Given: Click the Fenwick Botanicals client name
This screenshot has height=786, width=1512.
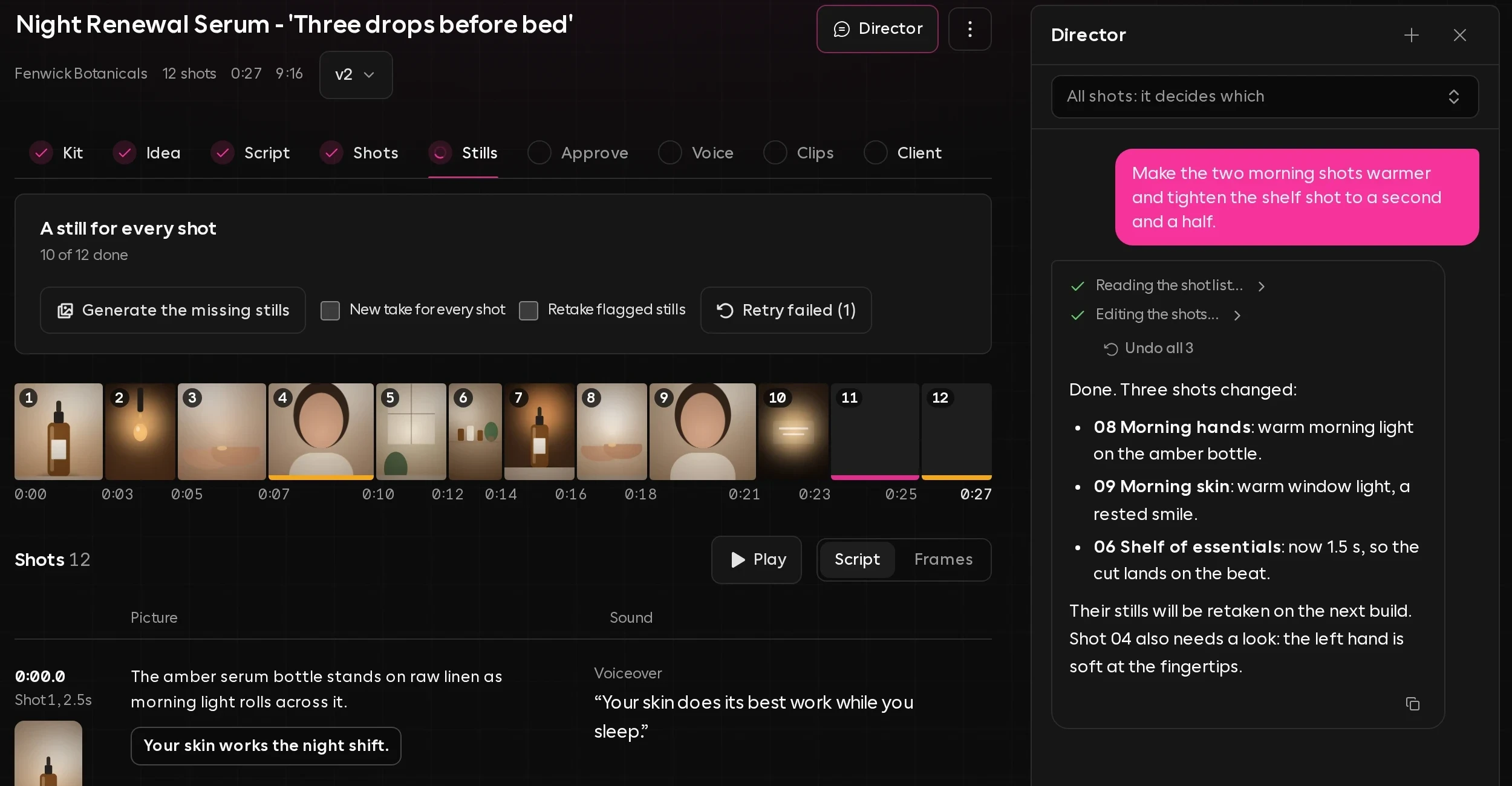Looking at the screenshot, I should click(x=81, y=74).
